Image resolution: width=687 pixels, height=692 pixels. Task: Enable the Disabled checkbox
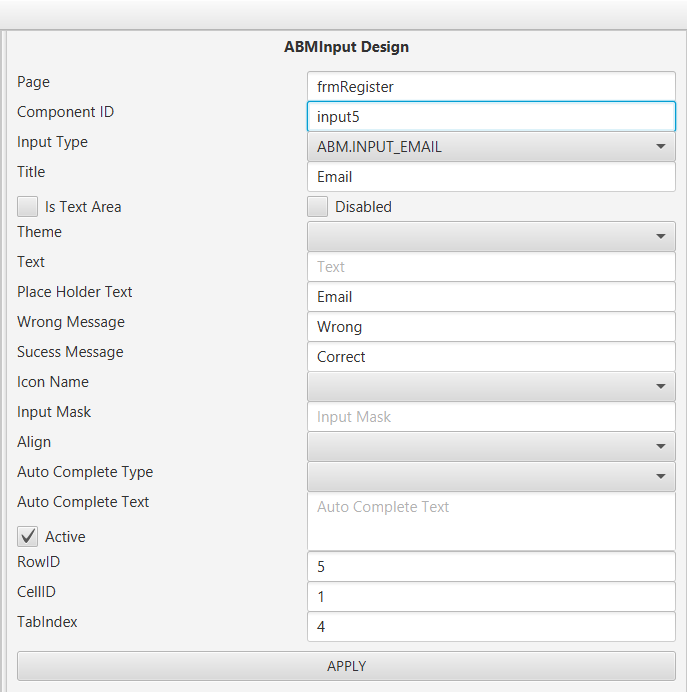(318, 207)
